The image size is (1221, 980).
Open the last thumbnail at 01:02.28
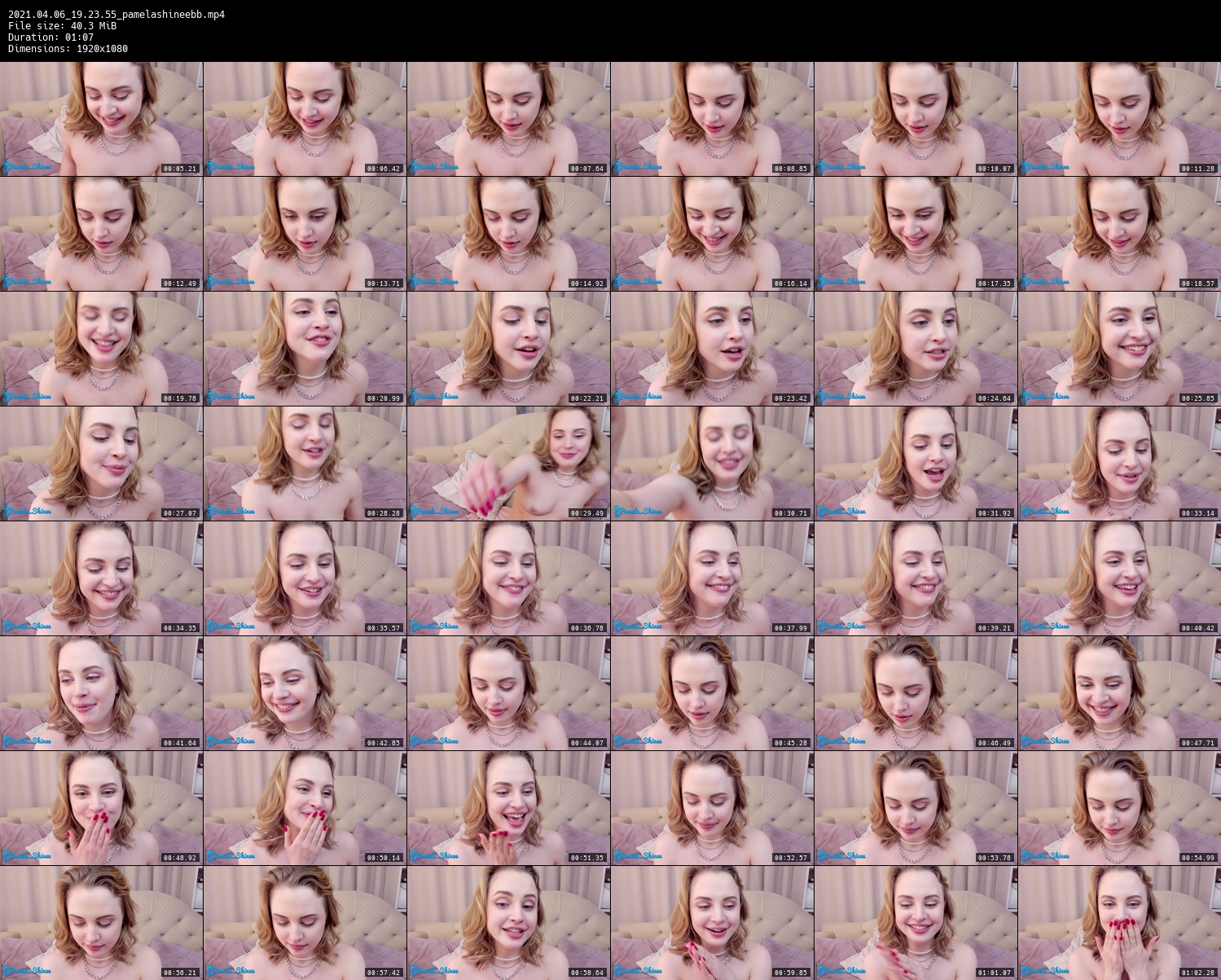click(1119, 923)
